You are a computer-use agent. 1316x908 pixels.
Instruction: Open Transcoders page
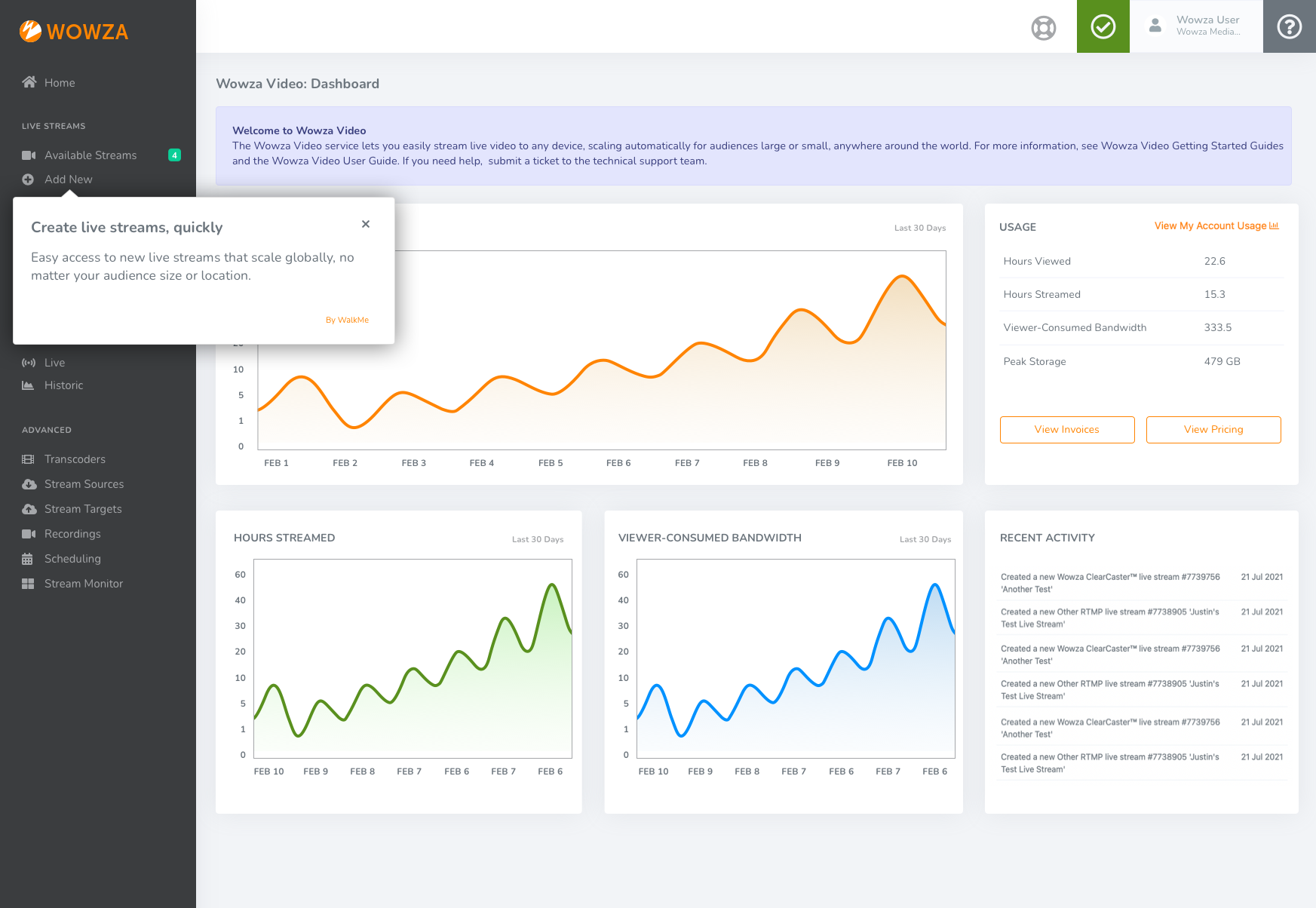click(x=75, y=459)
